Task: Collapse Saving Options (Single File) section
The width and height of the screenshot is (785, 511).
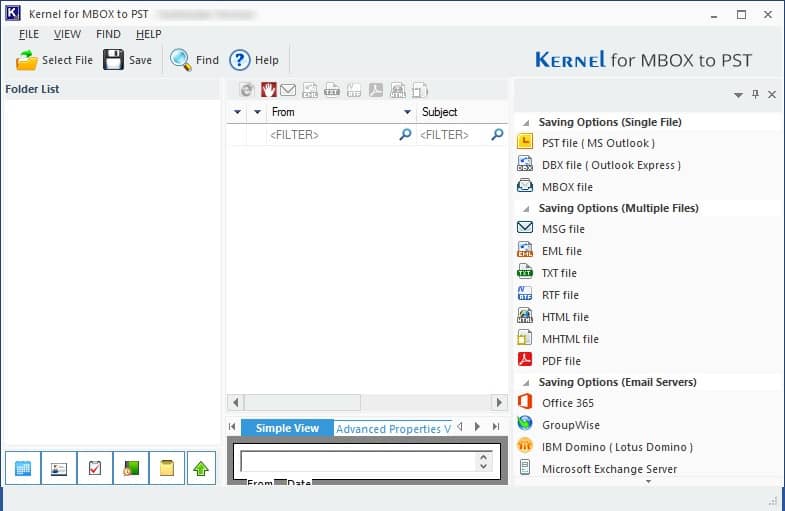Action: (526, 123)
